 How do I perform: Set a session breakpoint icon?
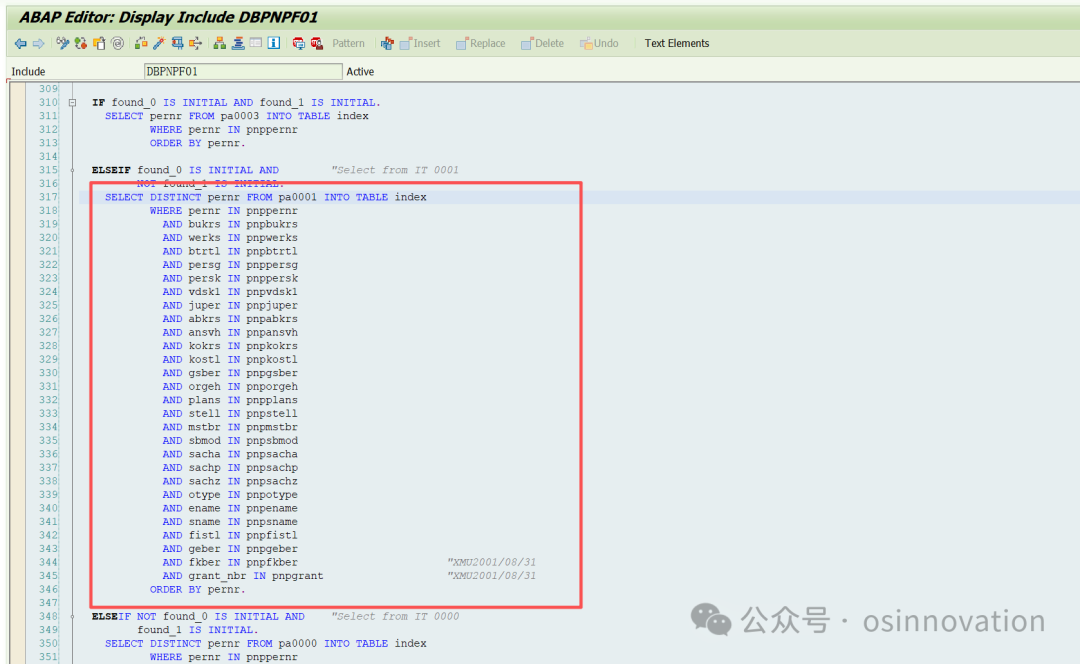(x=298, y=43)
